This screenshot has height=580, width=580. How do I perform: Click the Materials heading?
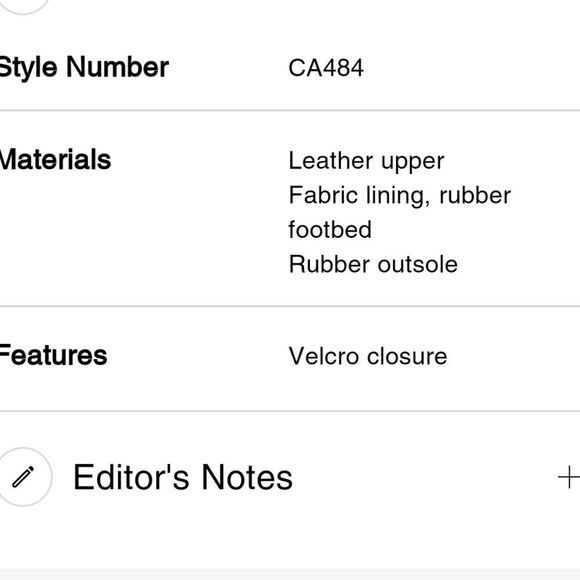click(55, 160)
